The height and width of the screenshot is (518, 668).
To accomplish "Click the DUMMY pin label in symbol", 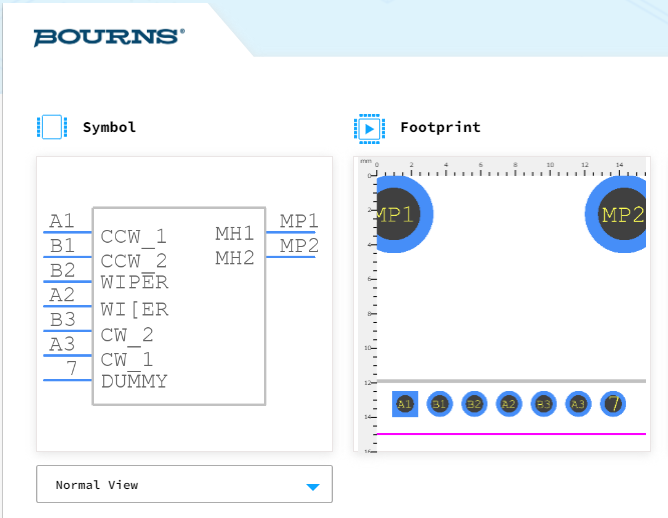I will (134, 381).
